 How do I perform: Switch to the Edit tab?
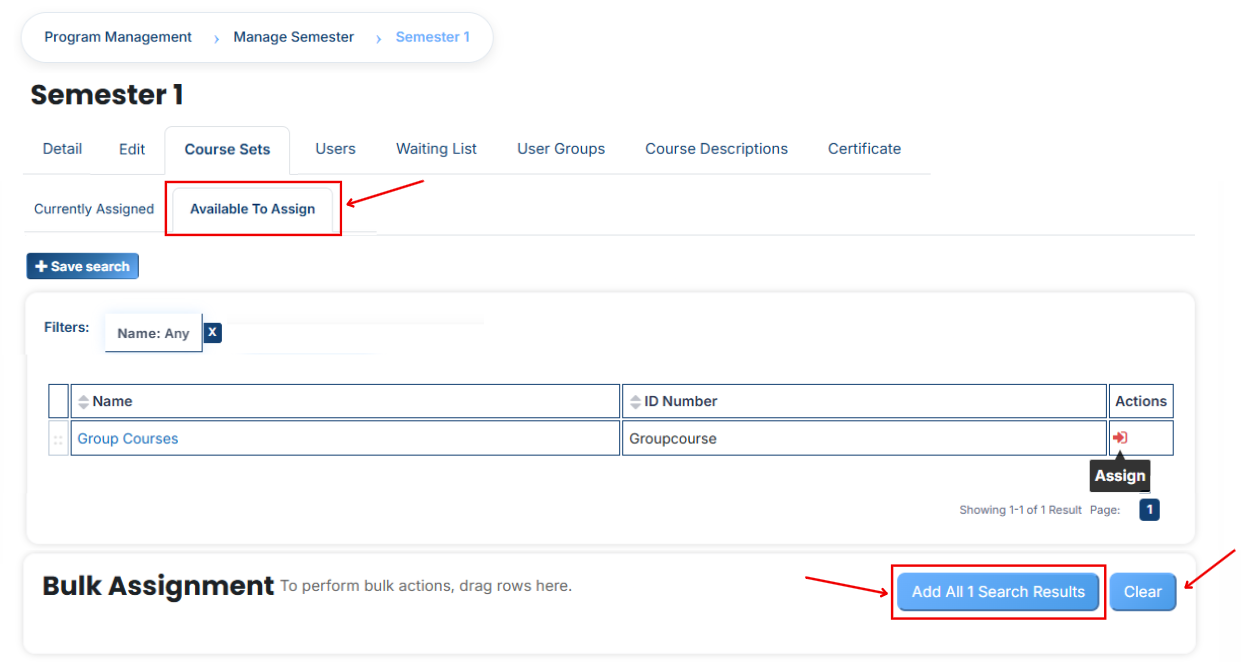tap(132, 149)
